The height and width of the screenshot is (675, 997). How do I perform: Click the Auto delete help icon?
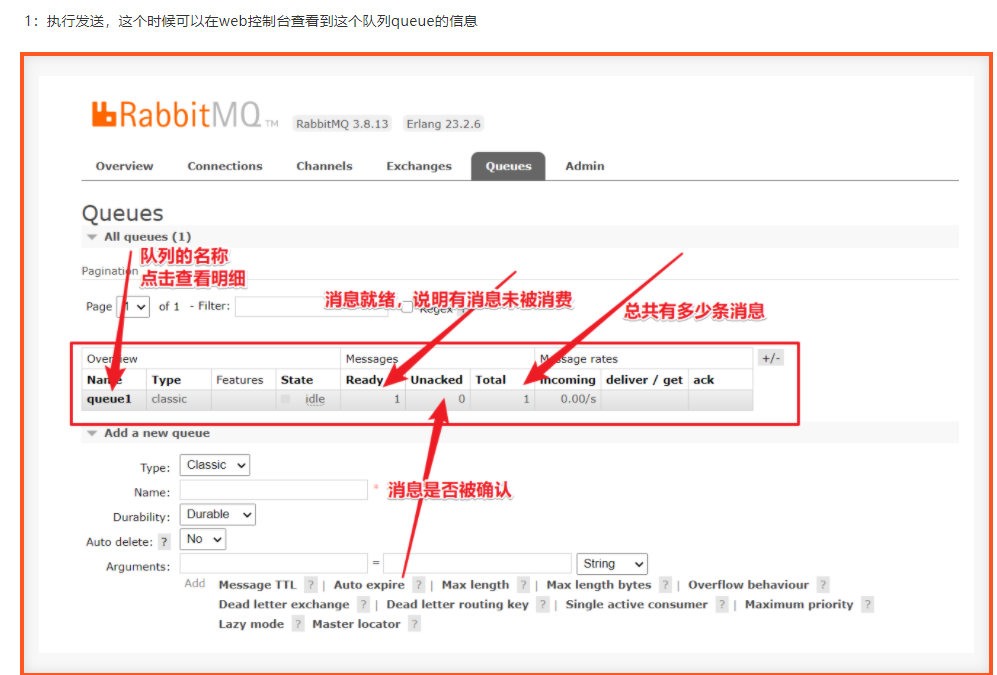(165, 542)
